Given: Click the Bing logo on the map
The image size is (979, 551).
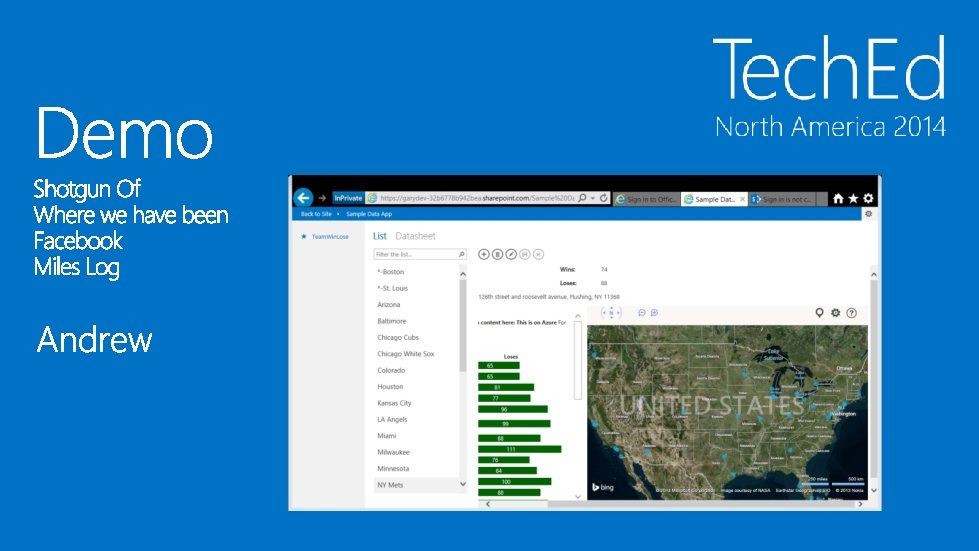Looking at the screenshot, I should (x=603, y=487).
